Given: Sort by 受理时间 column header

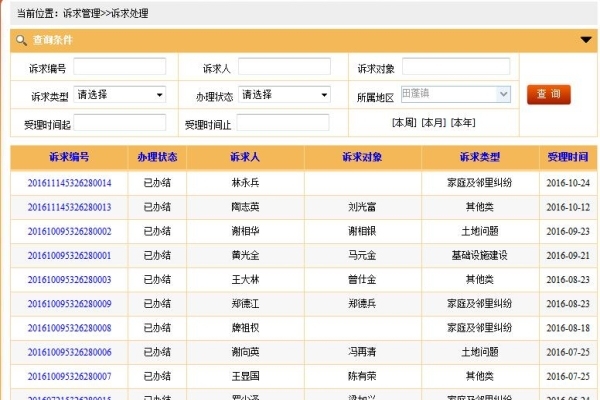Looking at the screenshot, I should [x=568, y=158].
